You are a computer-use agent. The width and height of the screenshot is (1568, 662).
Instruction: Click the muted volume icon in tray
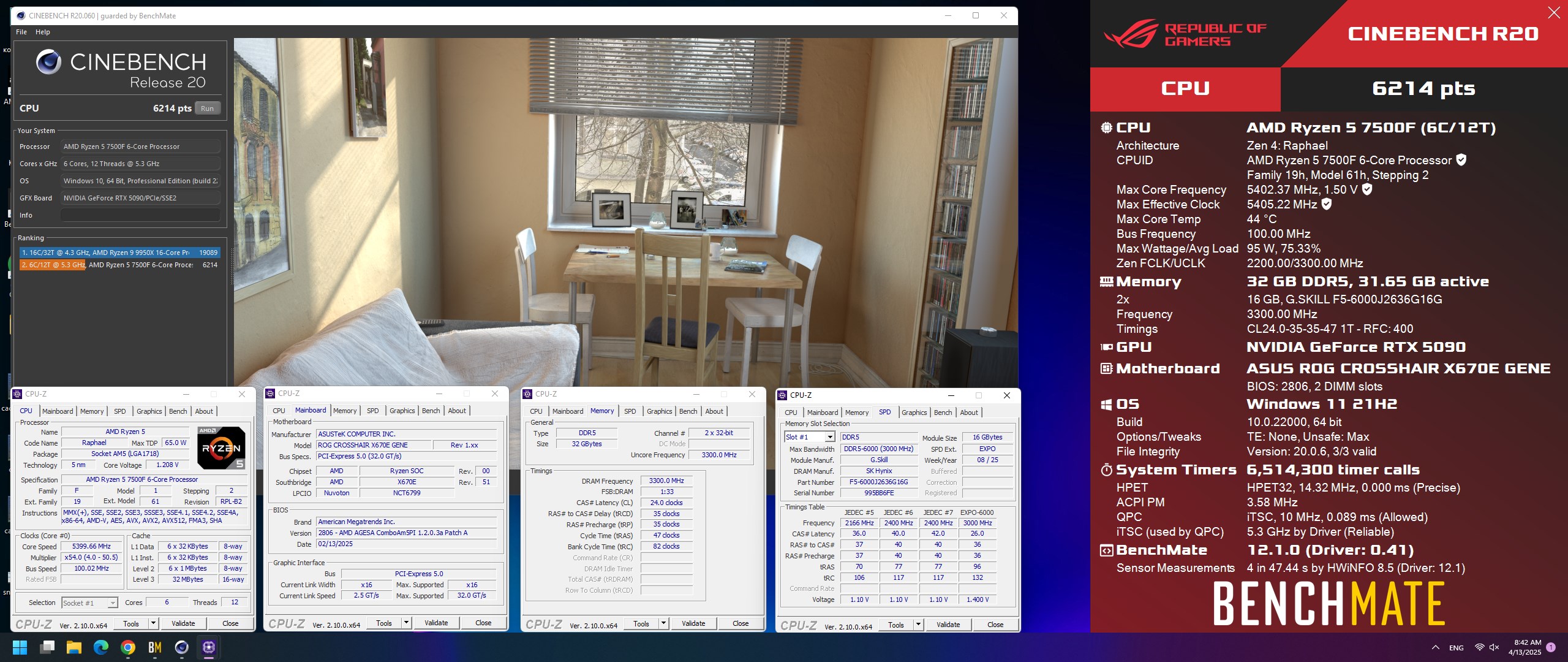[1494, 647]
